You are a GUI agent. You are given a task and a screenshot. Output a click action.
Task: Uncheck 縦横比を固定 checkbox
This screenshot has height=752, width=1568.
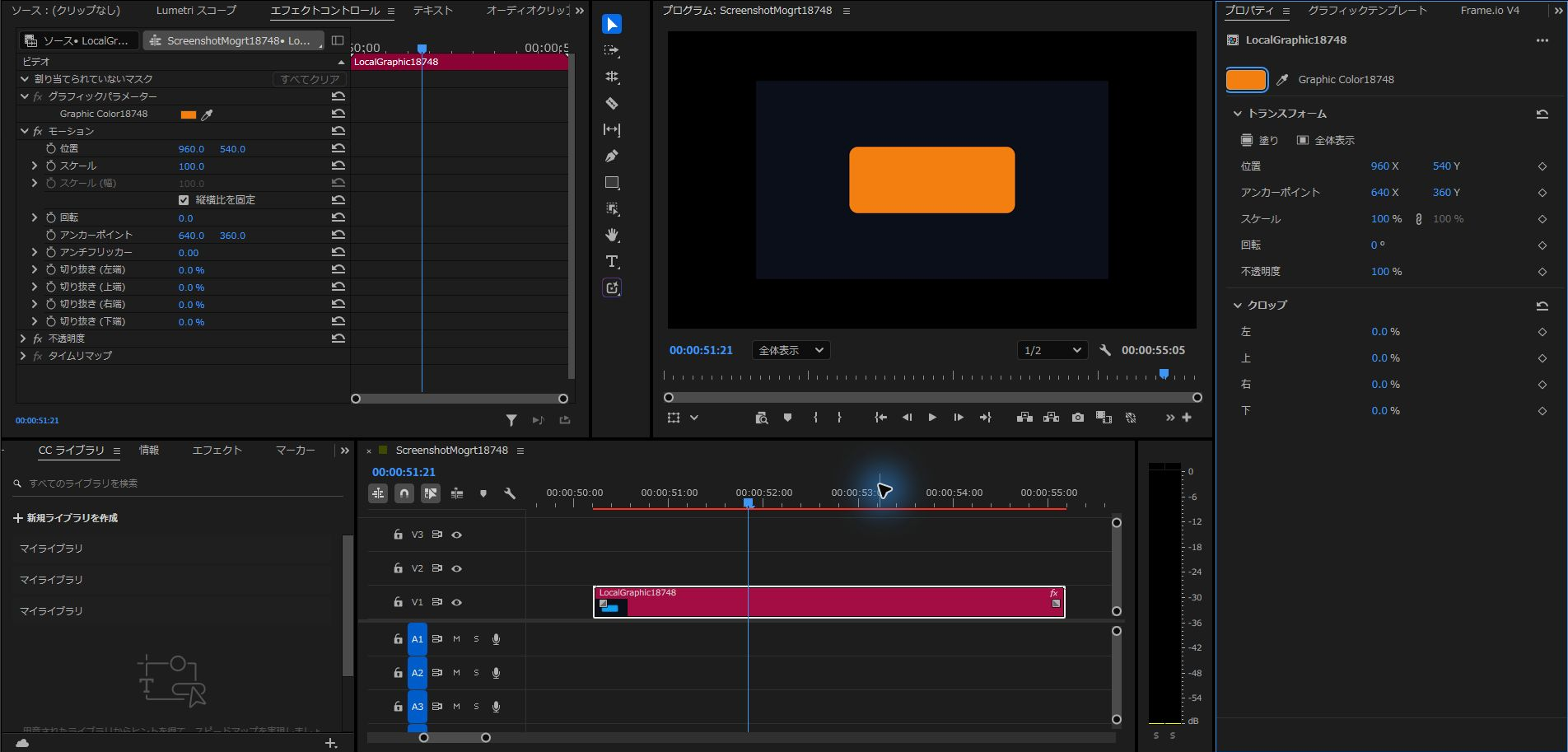pos(184,200)
